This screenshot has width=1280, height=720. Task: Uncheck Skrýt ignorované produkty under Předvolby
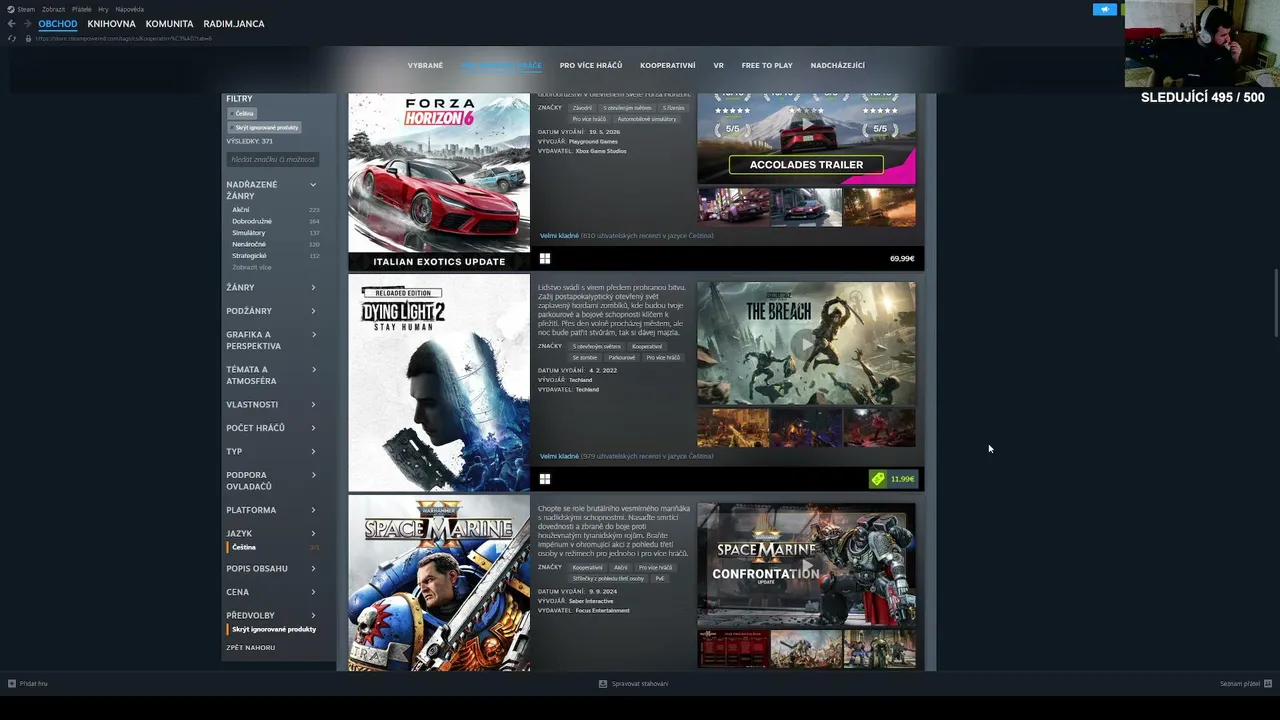tap(272, 629)
